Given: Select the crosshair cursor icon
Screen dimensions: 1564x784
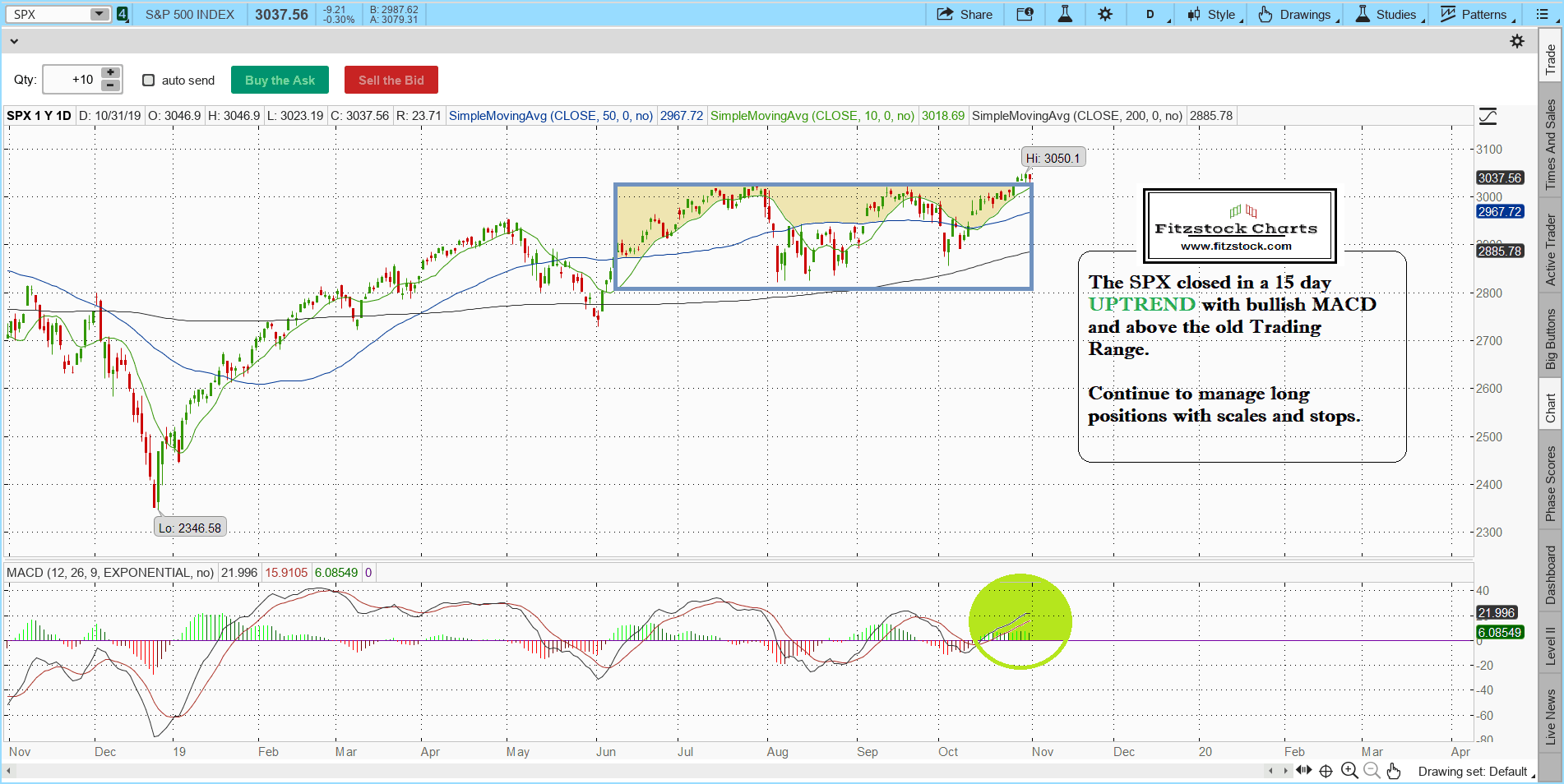Looking at the screenshot, I should tap(1326, 771).
